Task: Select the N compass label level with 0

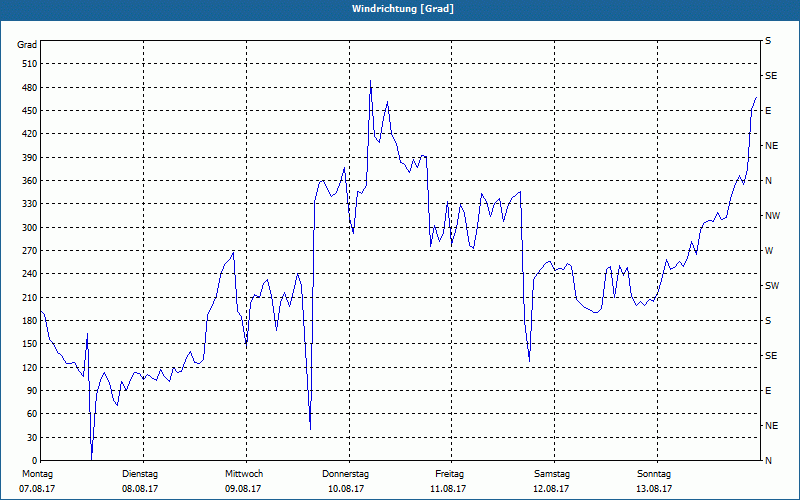Action: point(768,461)
